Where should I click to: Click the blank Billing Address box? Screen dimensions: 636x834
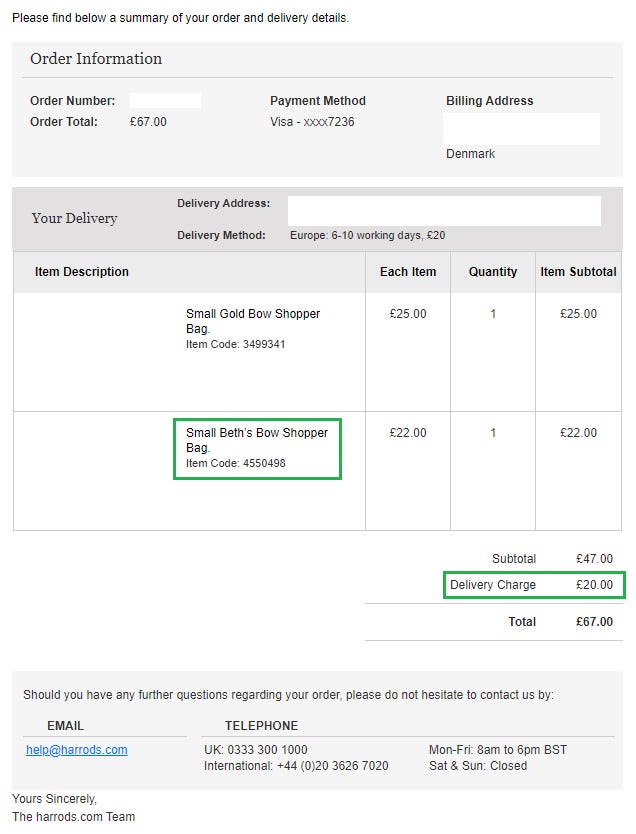[521, 129]
